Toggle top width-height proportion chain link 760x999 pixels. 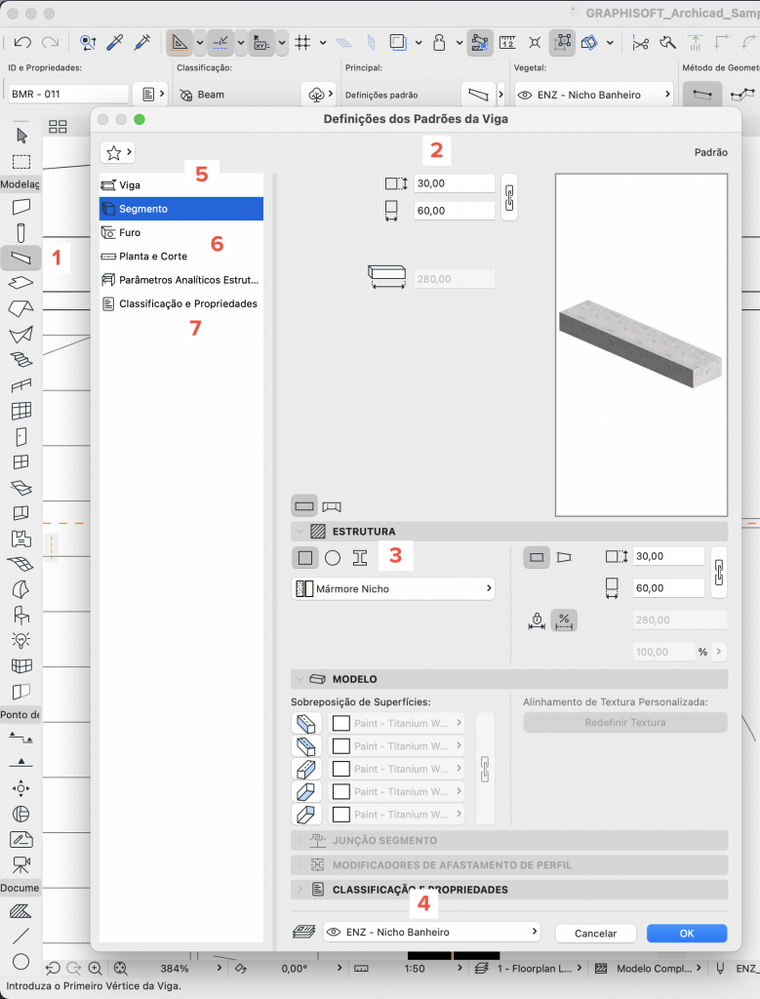(x=509, y=198)
